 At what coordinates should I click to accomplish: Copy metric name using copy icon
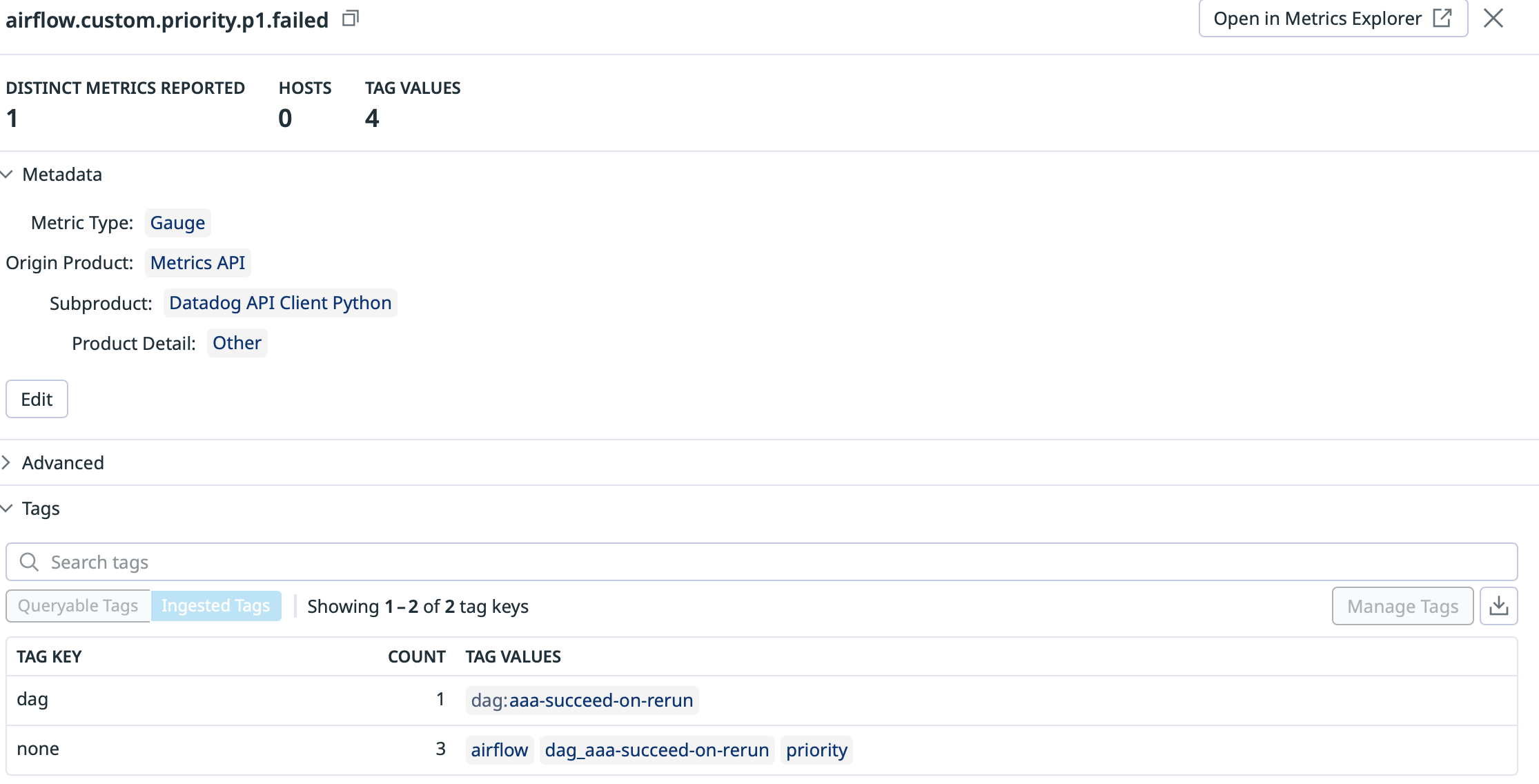point(351,19)
